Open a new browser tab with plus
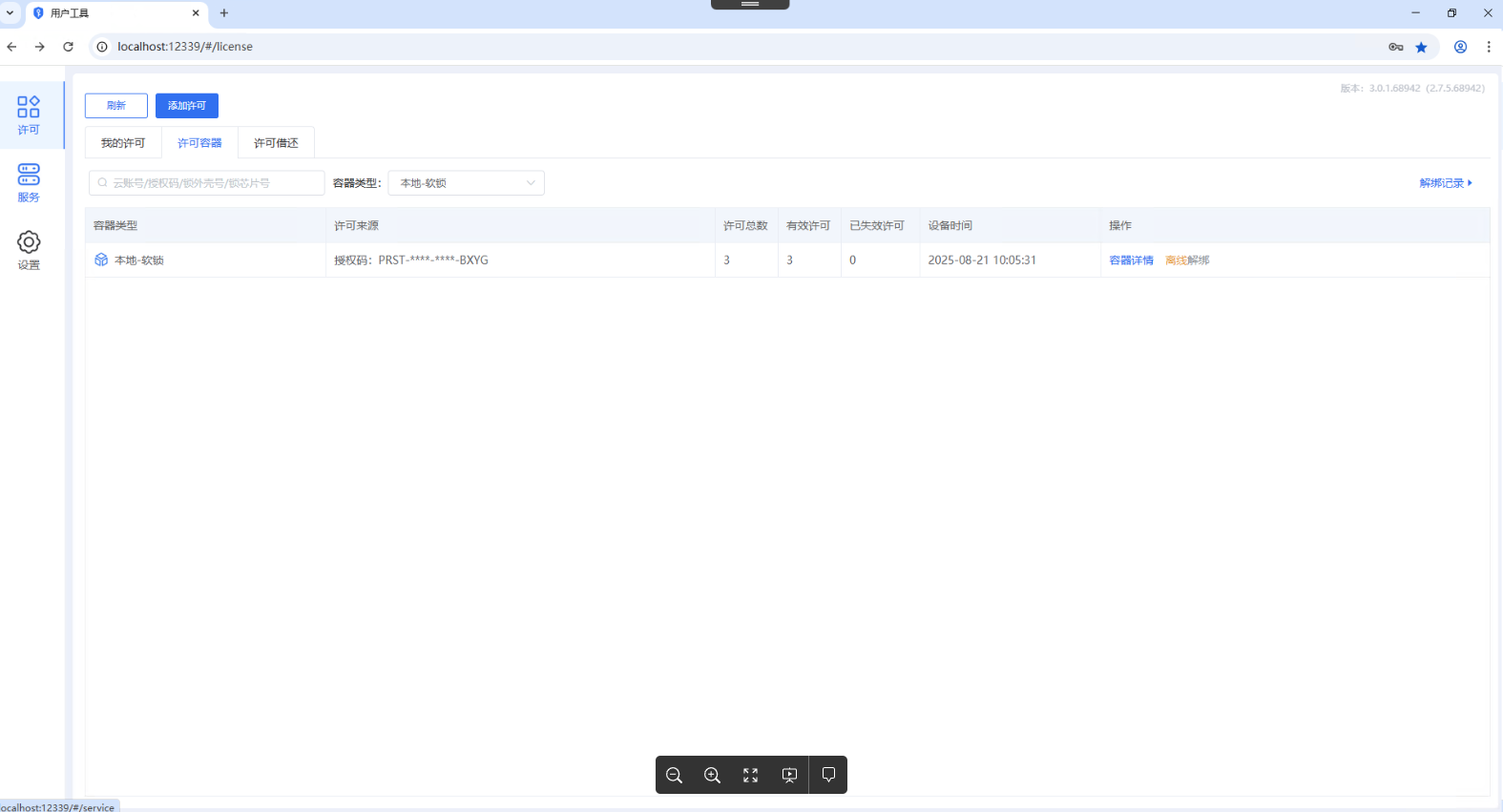This screenshot has height=812, width=1503. click(x=224, y=13)
